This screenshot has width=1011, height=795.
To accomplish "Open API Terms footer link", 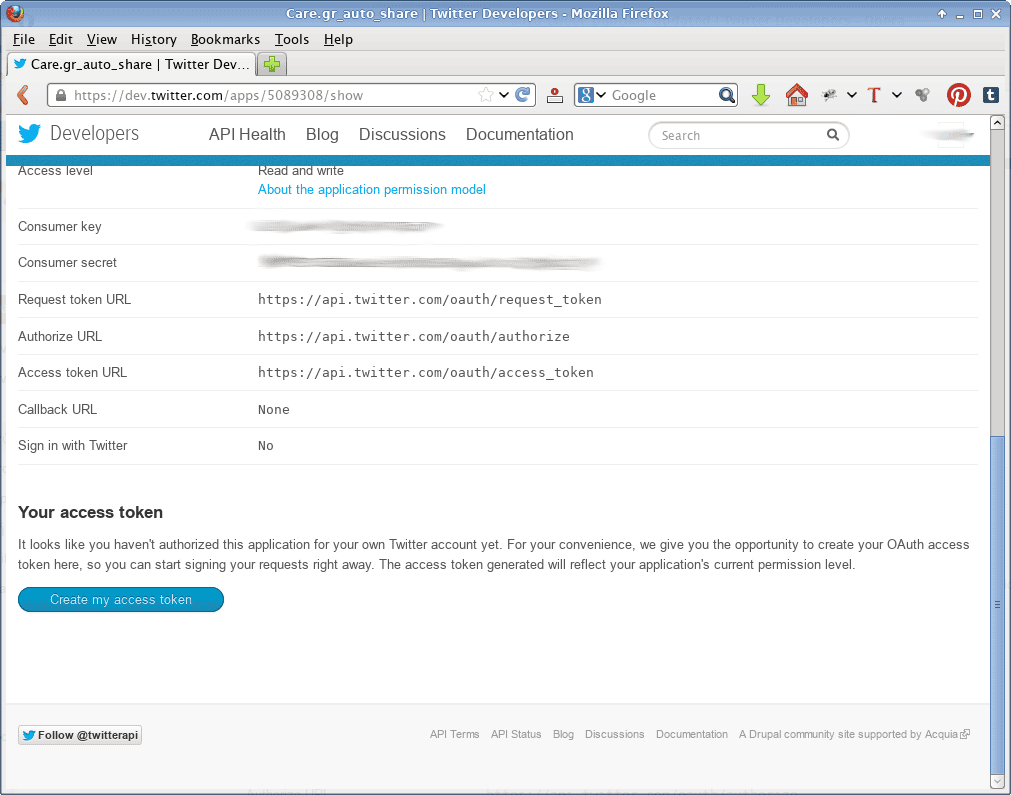I will click(455, 734).
